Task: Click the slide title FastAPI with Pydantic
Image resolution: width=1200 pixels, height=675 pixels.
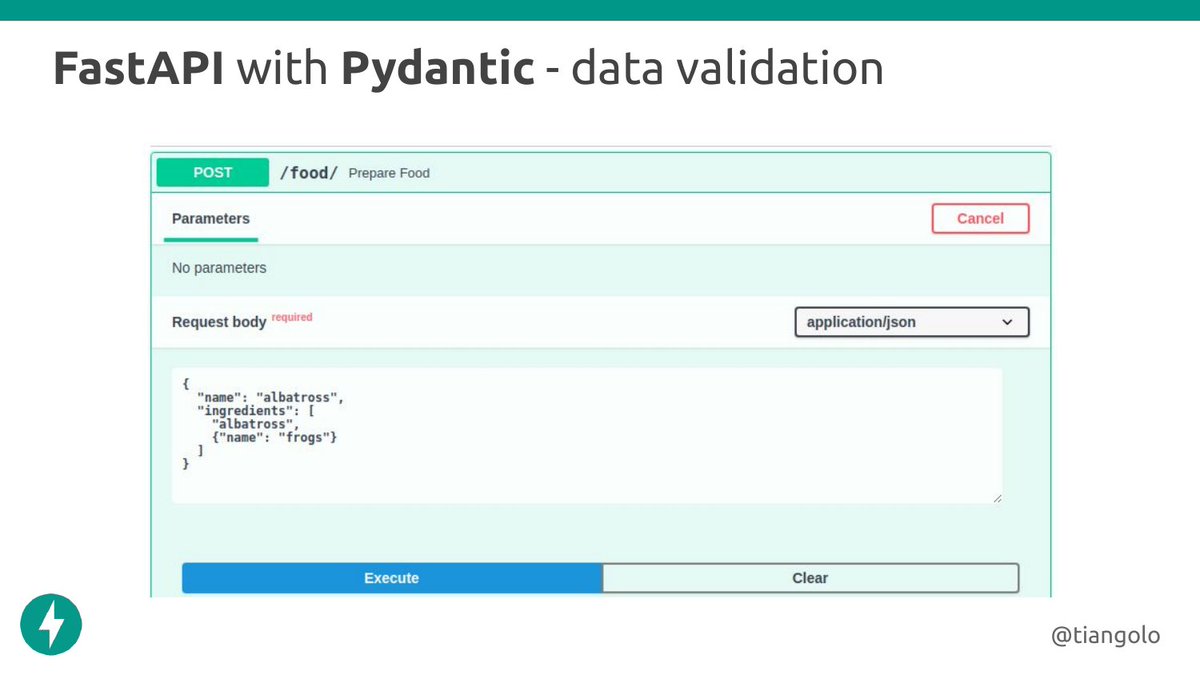Action: point(467,69)
